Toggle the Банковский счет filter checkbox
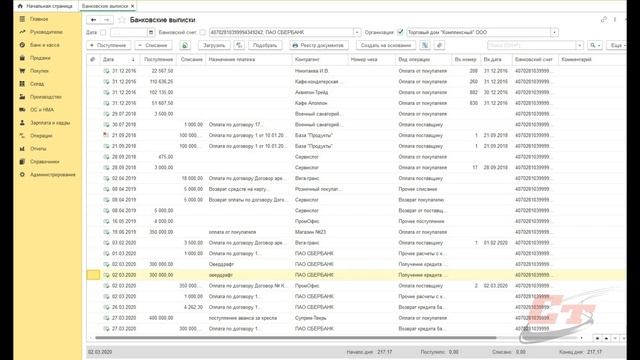This screenshot has width=640, height=360. point(202,32)
